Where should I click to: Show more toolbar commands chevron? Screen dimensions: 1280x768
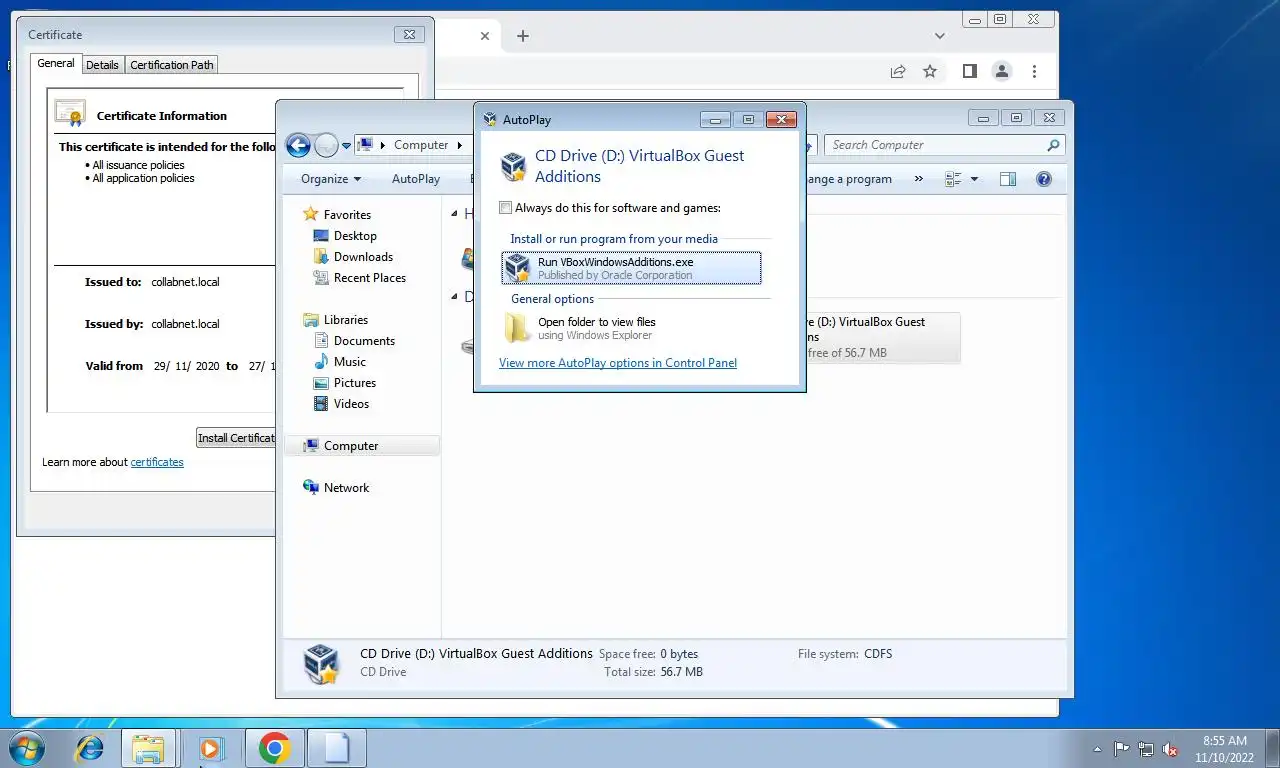(x=917, y=179)
